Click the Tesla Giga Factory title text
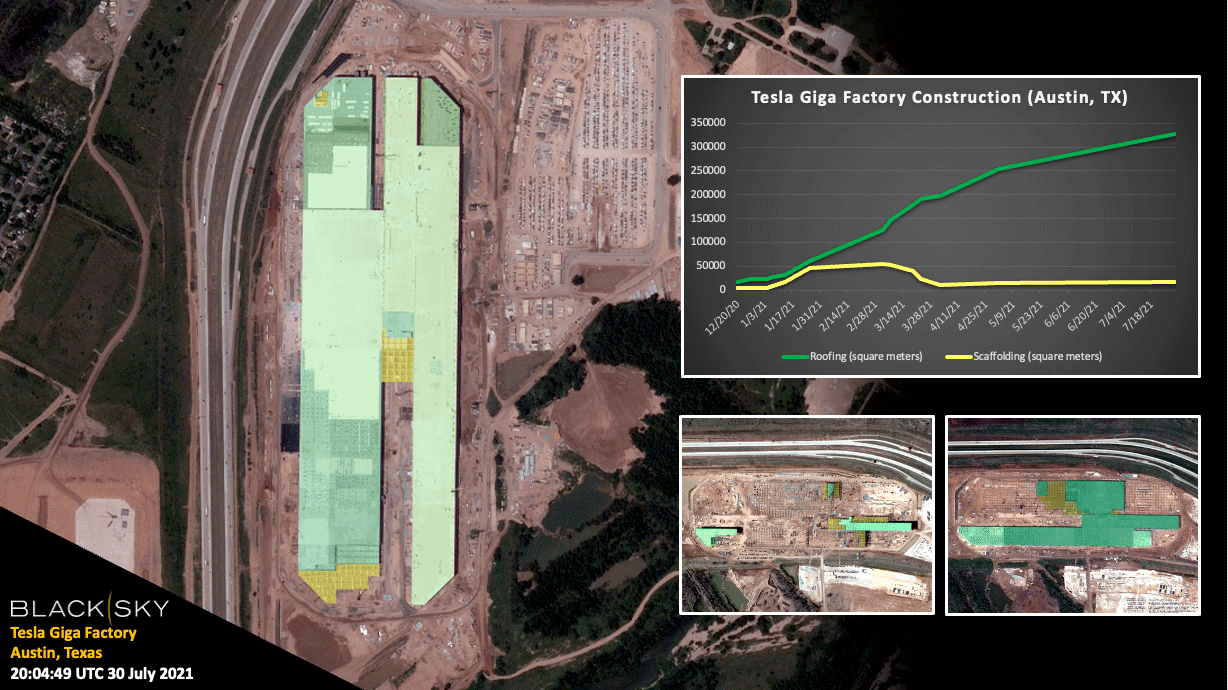The image size is (1228, 690). click(x=74, y=632)
